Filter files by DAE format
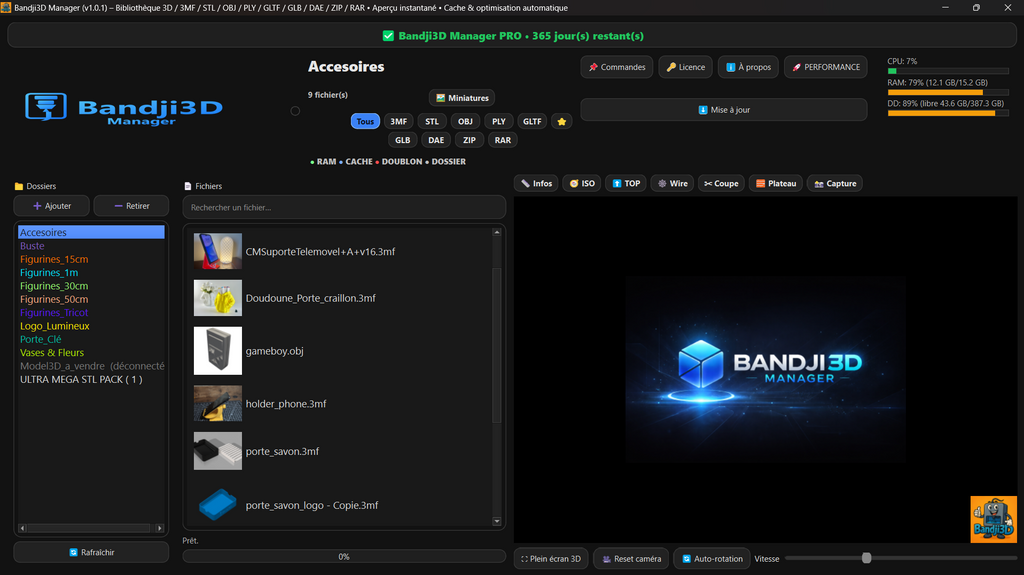 click(x=436, y=140)
